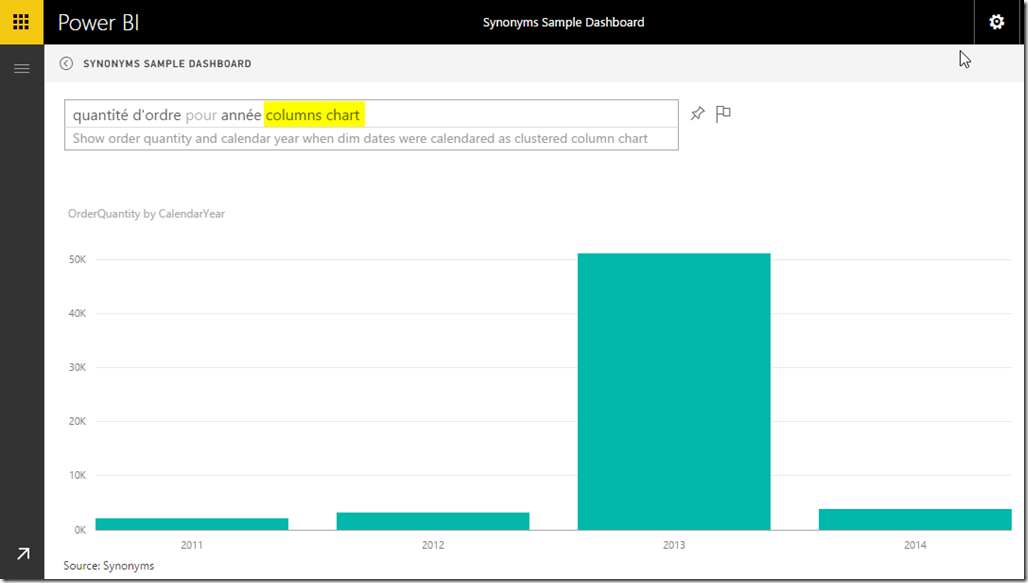Click the highlighted 'columns chart' term
1028x583 pixels.
coord(314,115)
